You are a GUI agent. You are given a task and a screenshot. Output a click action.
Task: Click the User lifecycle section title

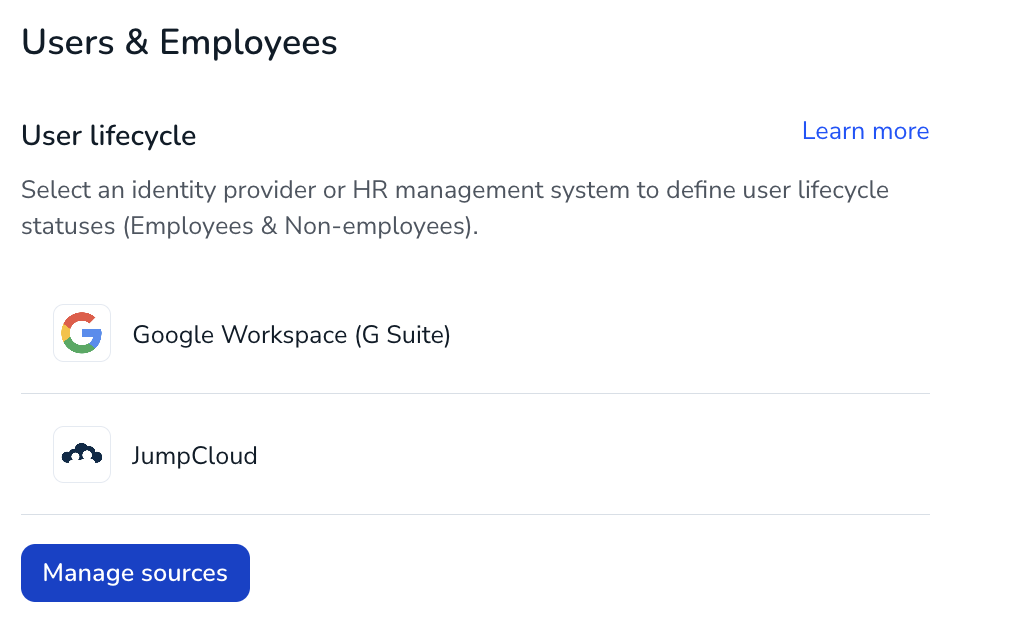pyautogui.click(x=108, y=135)
